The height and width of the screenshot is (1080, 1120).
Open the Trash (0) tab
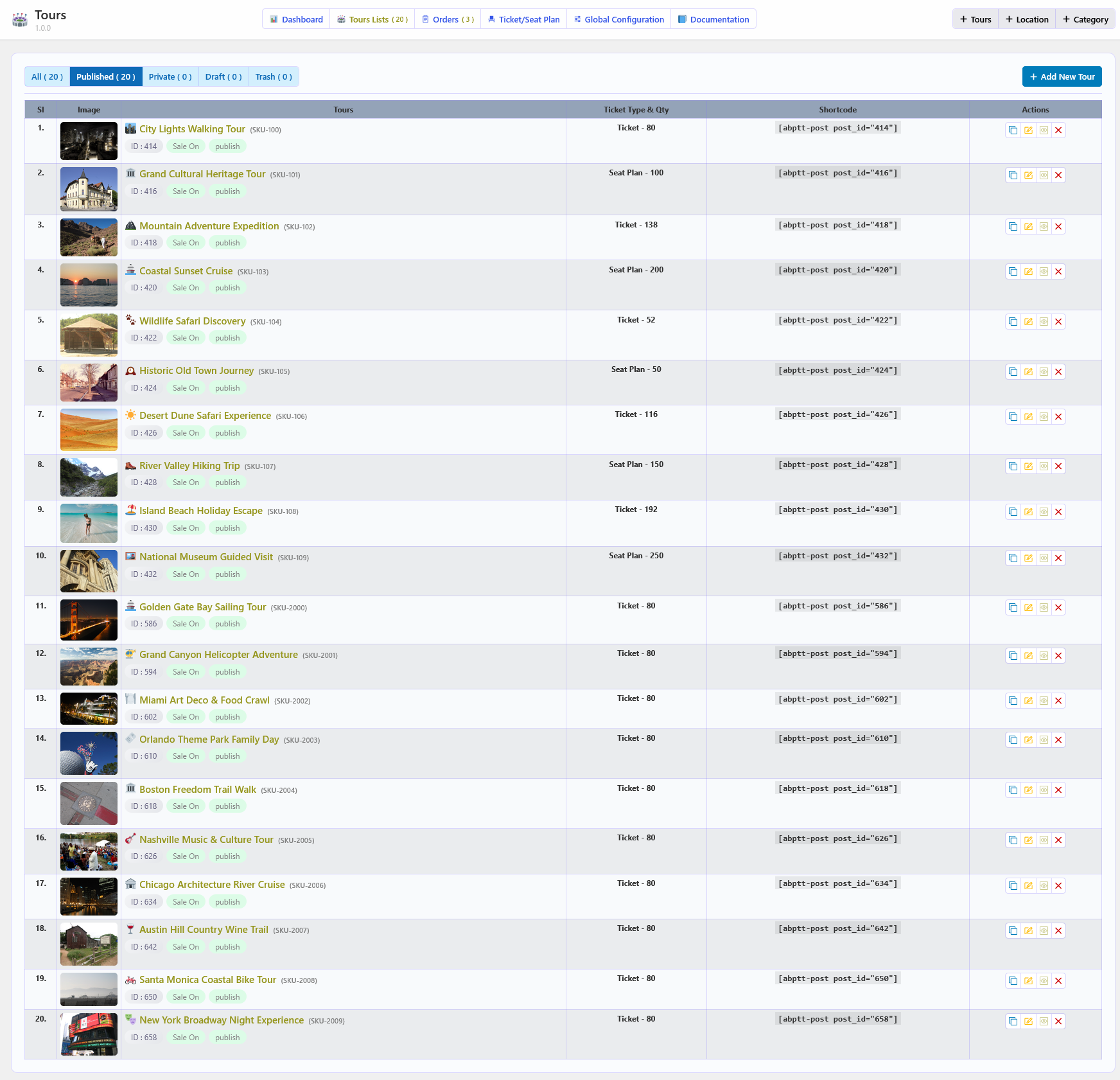(274, 77)
